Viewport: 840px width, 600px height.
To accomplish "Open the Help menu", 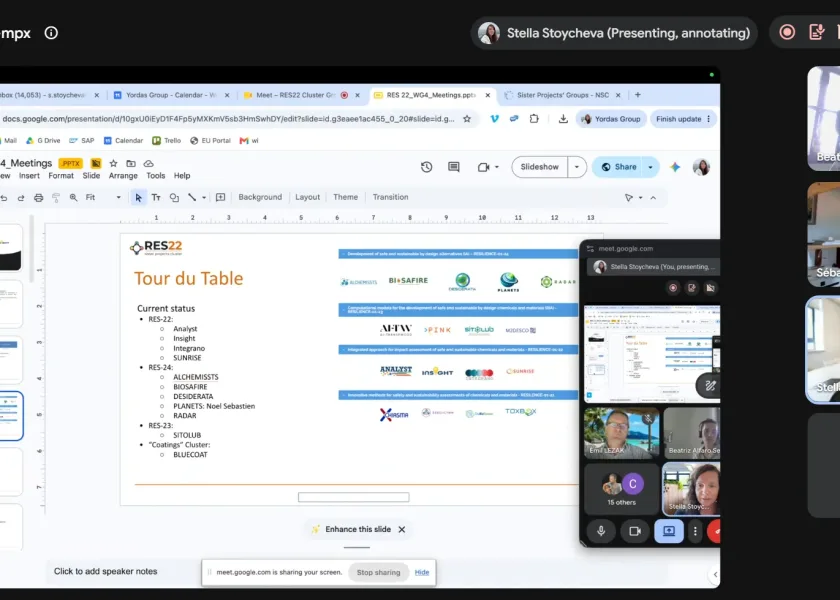I will pyautogui.click(x=182, y=176).
